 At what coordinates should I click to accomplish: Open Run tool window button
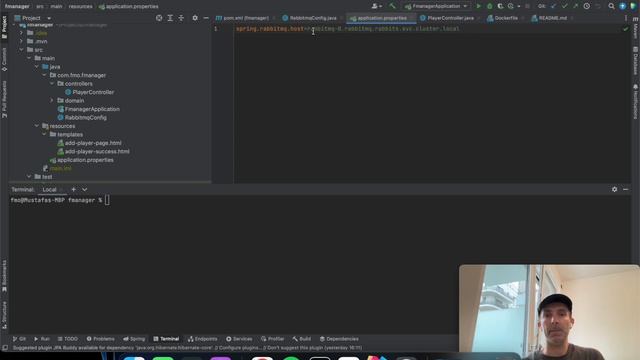42,339
